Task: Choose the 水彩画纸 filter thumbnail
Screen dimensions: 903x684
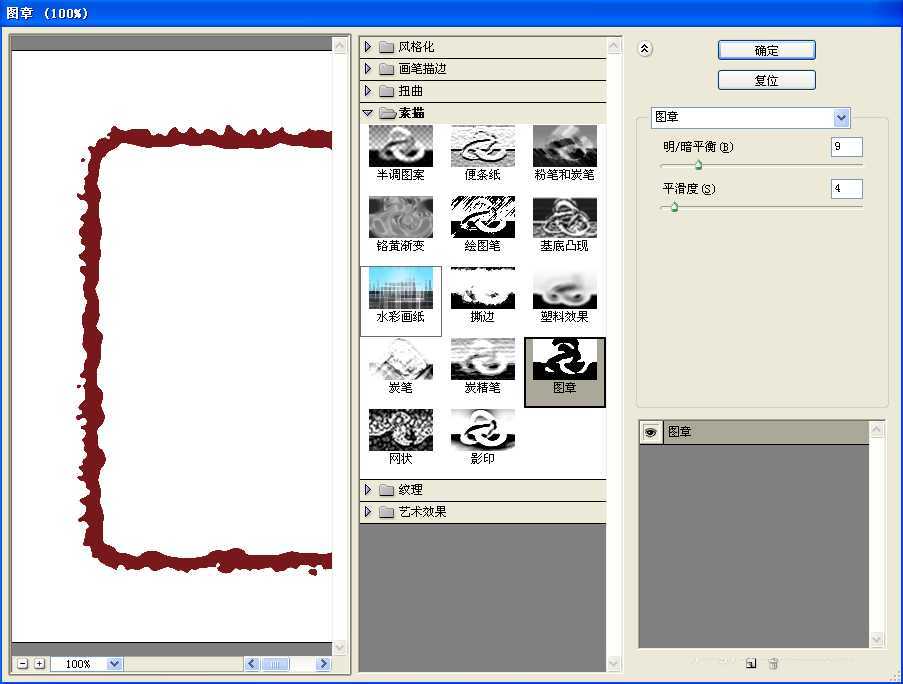Action: pyautogui.click(x=400, y=293)
